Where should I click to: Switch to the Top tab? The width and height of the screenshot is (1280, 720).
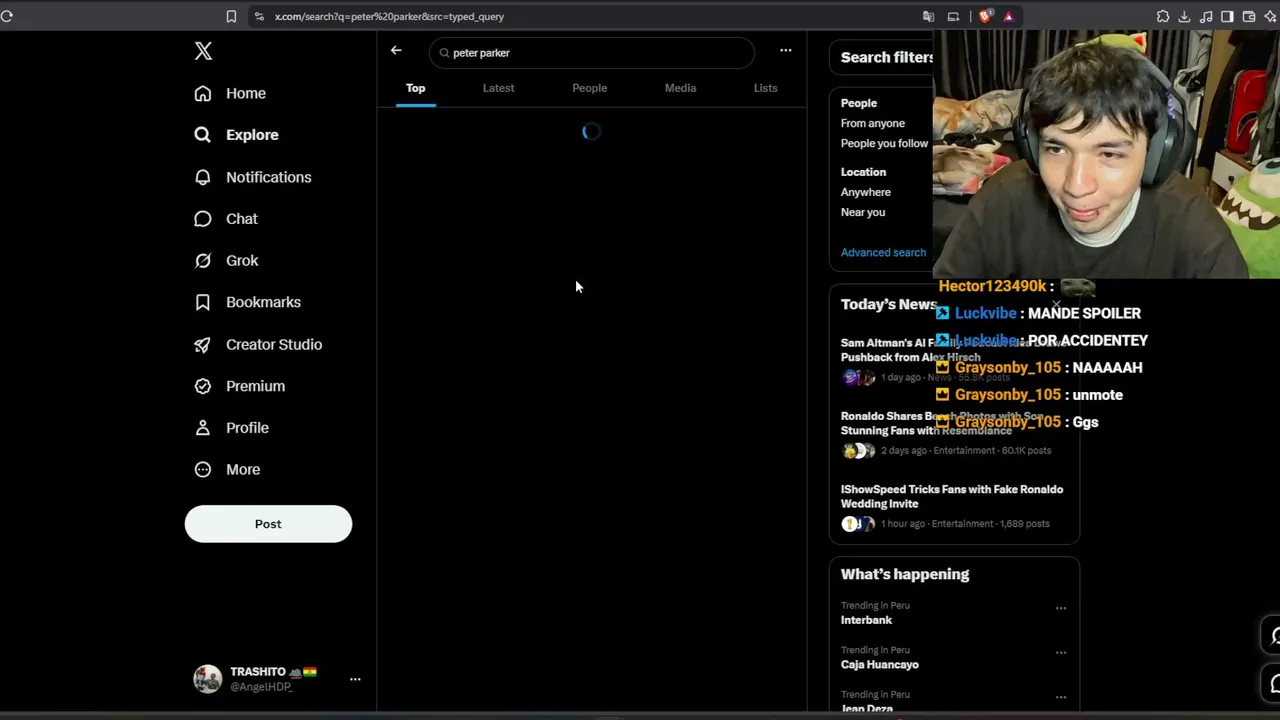click(416, 88)
